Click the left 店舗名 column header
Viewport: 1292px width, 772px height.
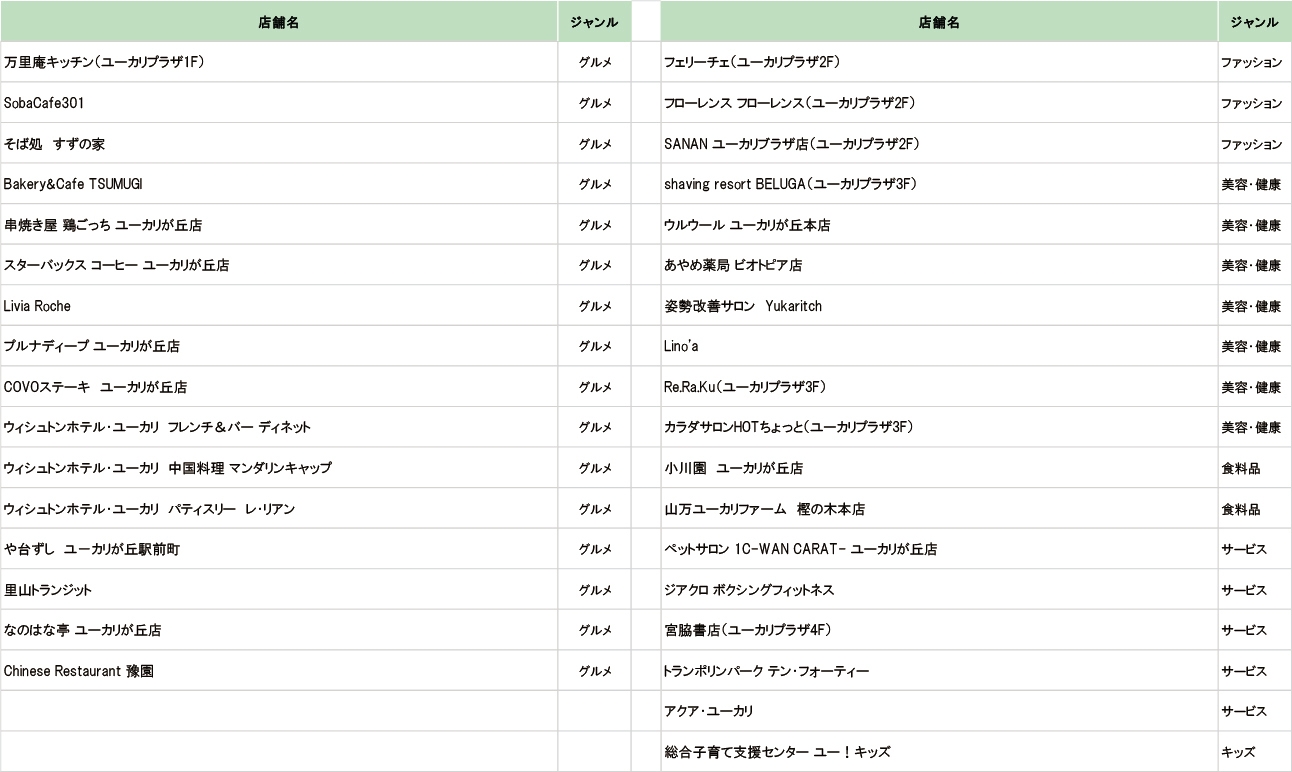coord(278,22)
